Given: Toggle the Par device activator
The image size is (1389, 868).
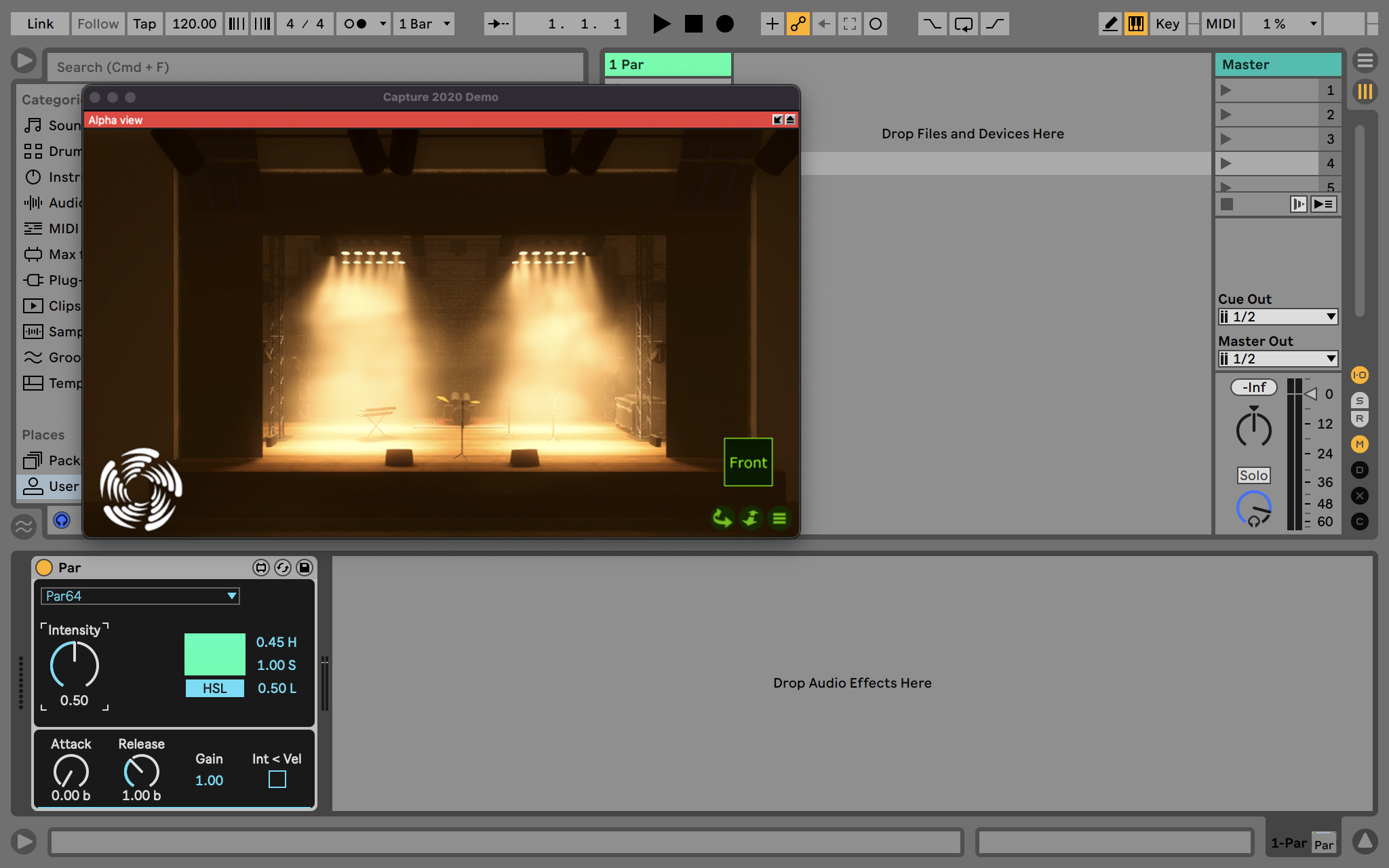Looking at the screenshot, I should 44,568.
